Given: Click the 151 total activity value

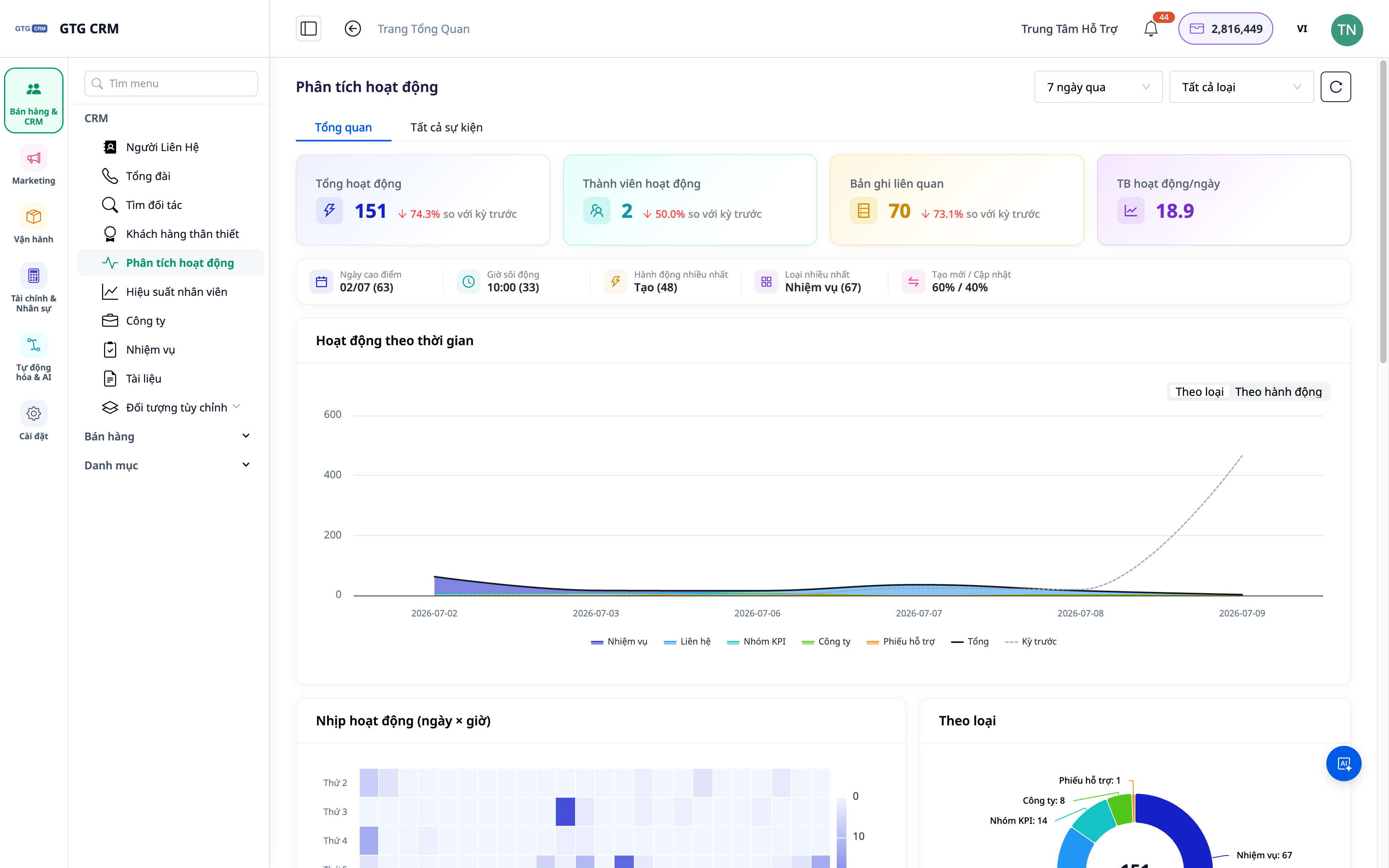Looking at the screenshot, I should (x=370, y=211).
